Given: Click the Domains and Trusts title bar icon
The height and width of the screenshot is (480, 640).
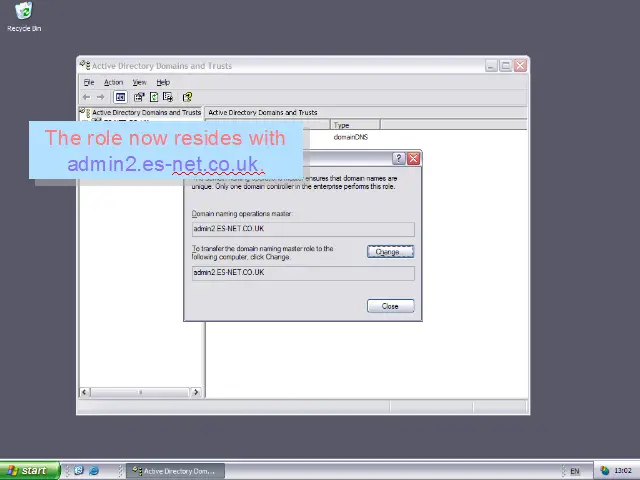Looking at the screenshot, I should (x=85, y=65).
